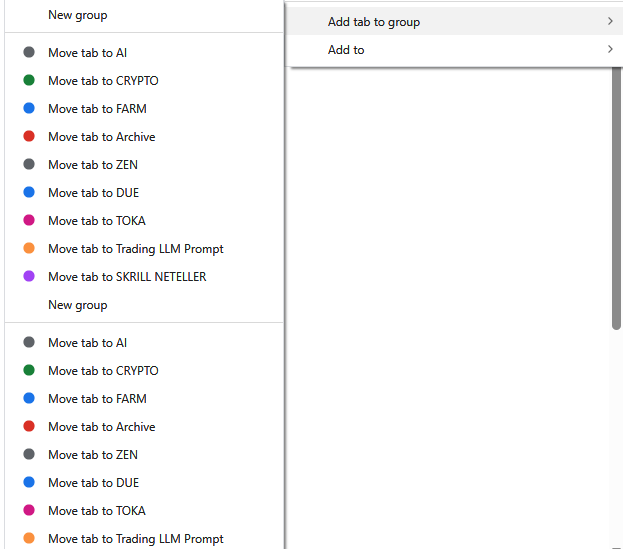
Task: Move tab to ZEN using the upper list entry
Action: 93,165
